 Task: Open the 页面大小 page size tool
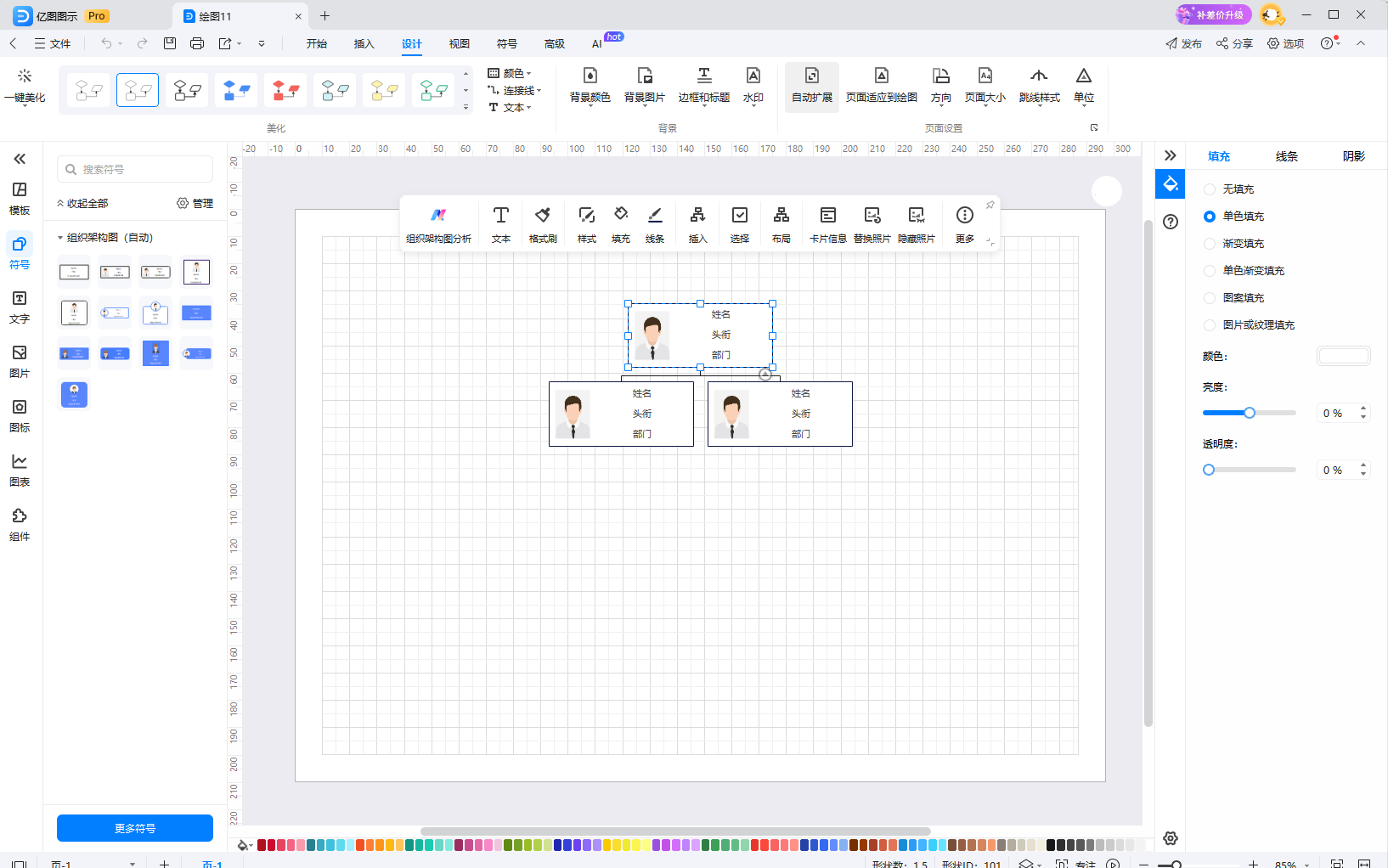(x=985, y=86)
